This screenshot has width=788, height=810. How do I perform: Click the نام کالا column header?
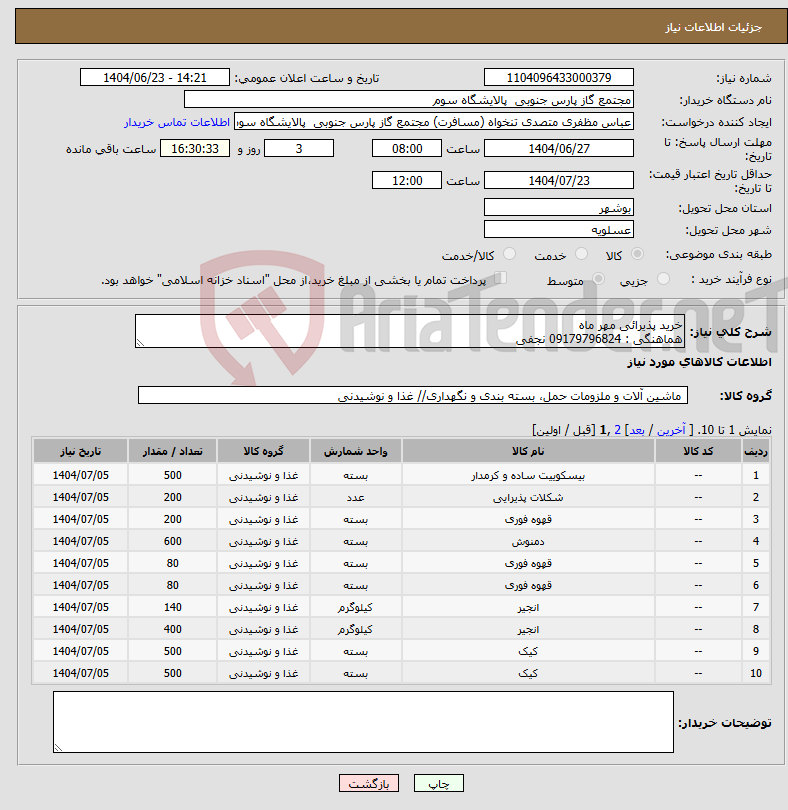(x=528, y=451)
